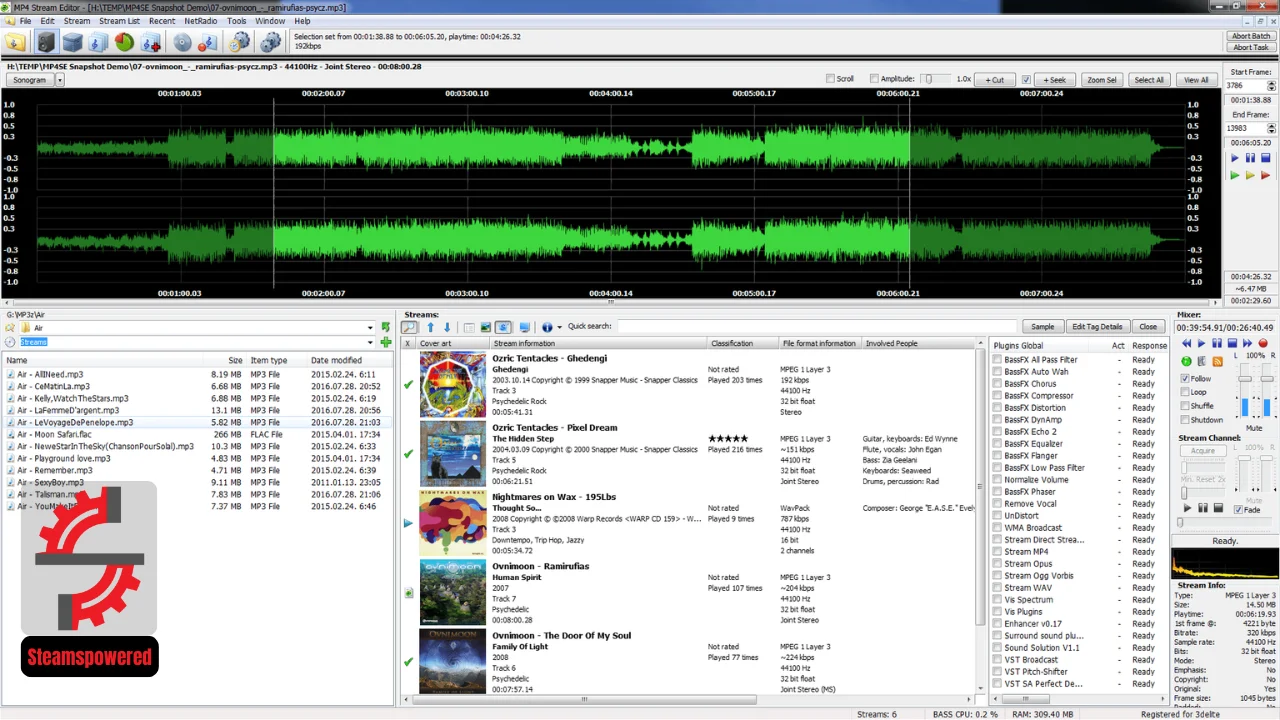Click the Sample button
This screenshot has height=720, width=1280.
[1042, 327]
